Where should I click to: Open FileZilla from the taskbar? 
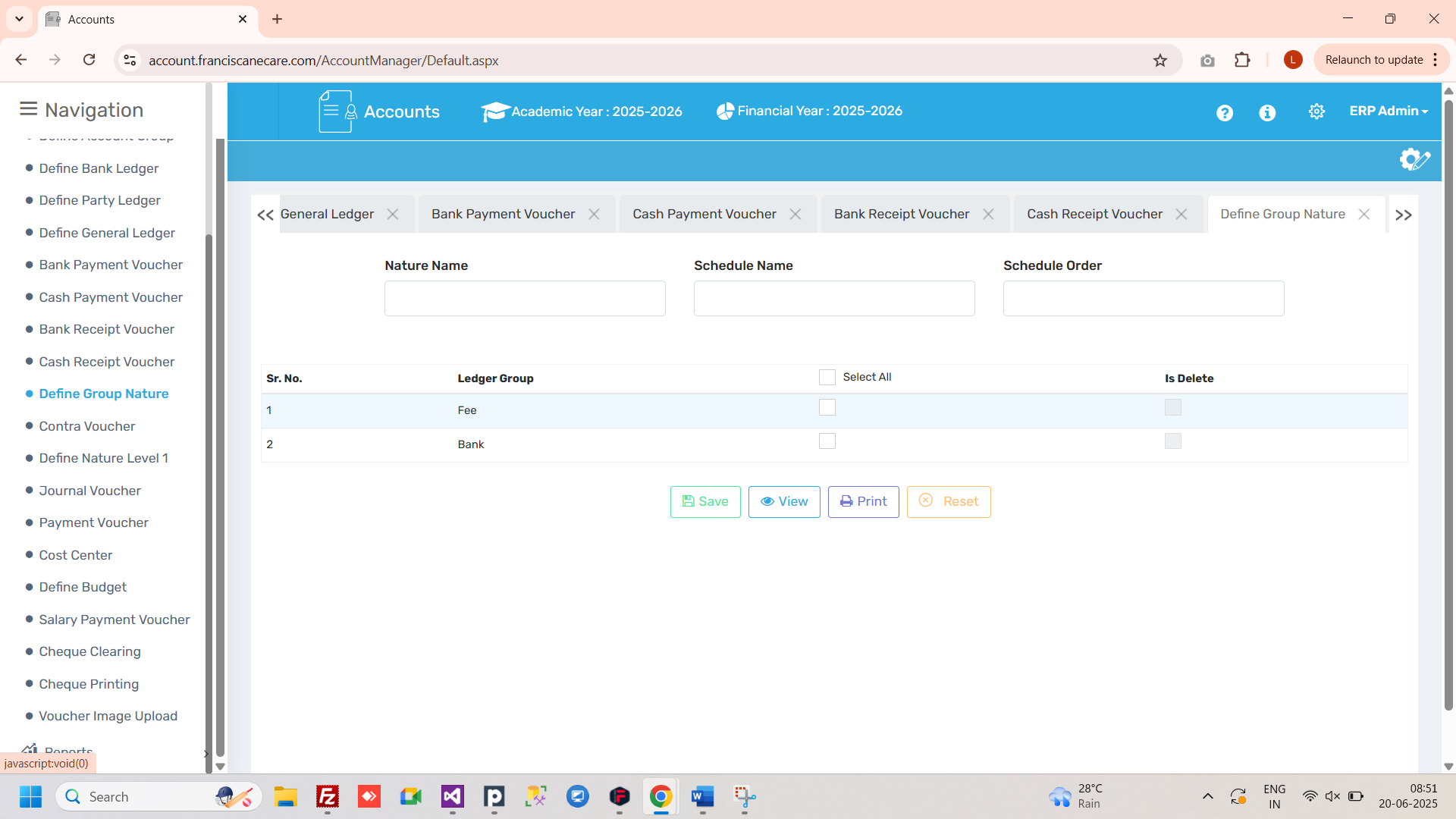click(328, 796)
